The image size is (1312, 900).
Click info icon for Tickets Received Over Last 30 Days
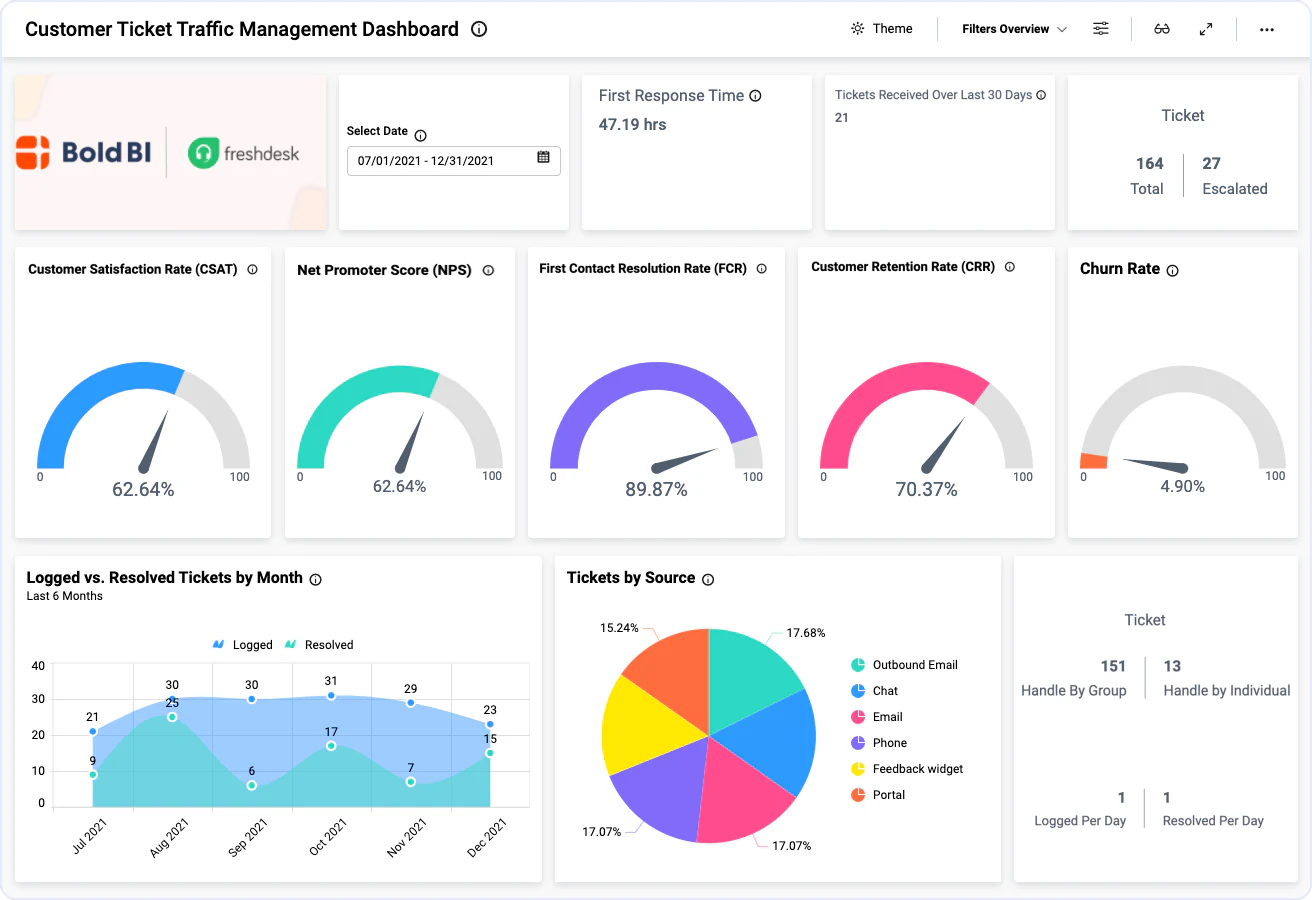click(x=1041, y=95)
